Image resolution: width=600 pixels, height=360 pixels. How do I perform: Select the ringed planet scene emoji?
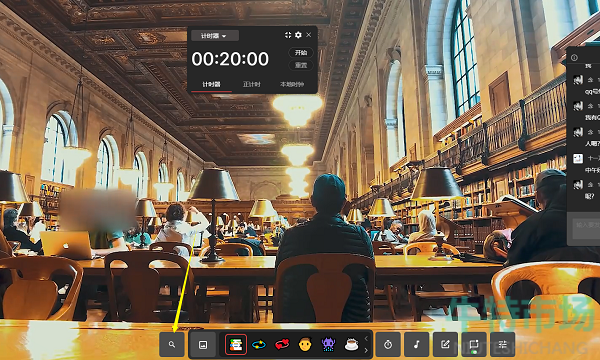259,345
